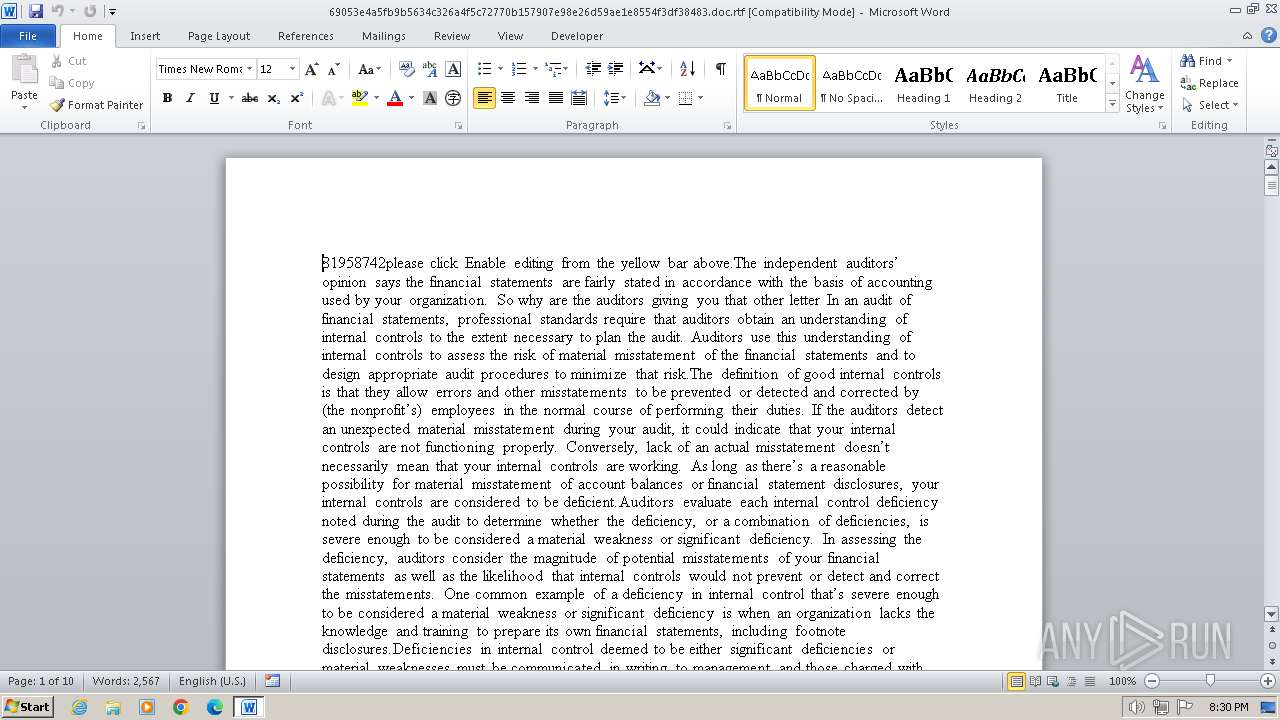Toggle Bold formatting
The width and height of the screenshot is (1280, 720).
coord(167,98)
